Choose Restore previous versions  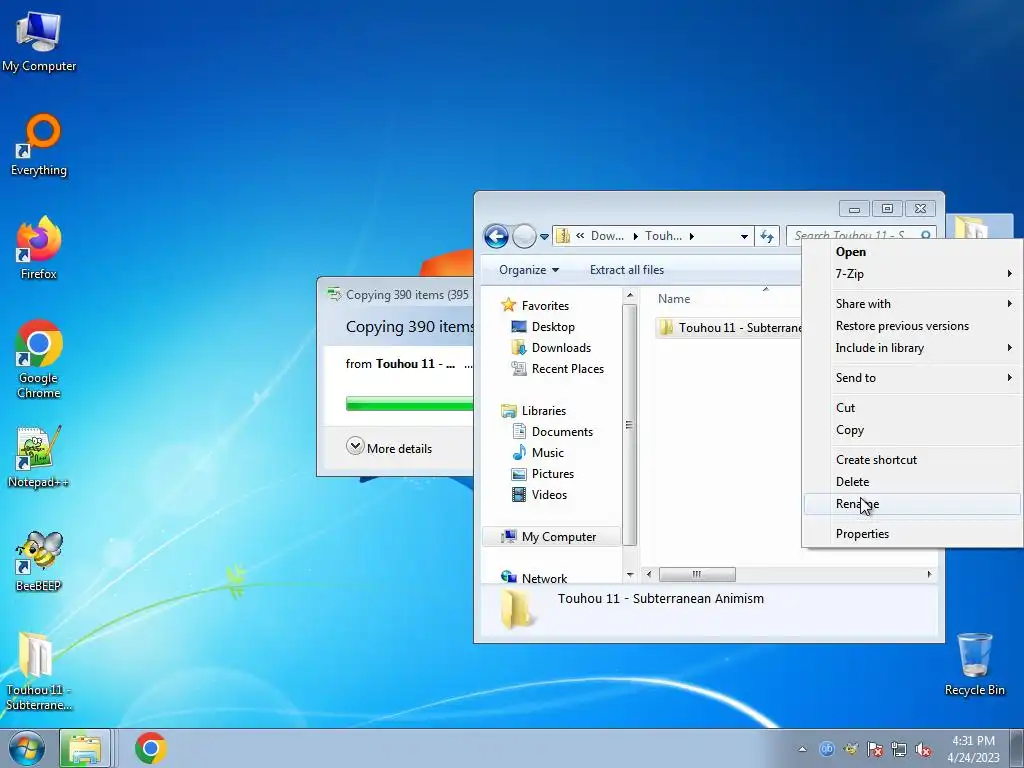[x=913, y=326]
